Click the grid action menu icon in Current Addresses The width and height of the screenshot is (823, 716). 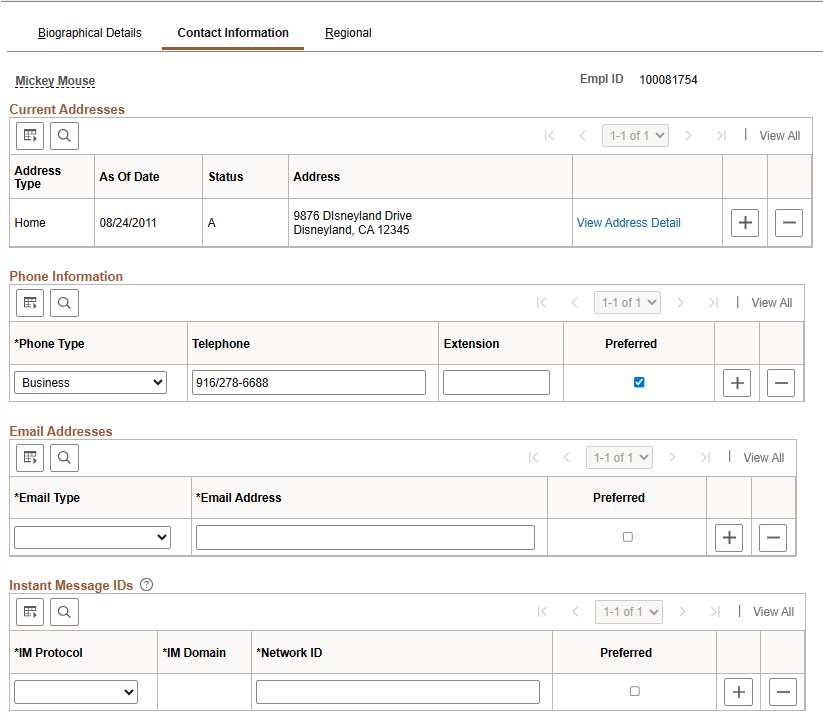(30, 136)
